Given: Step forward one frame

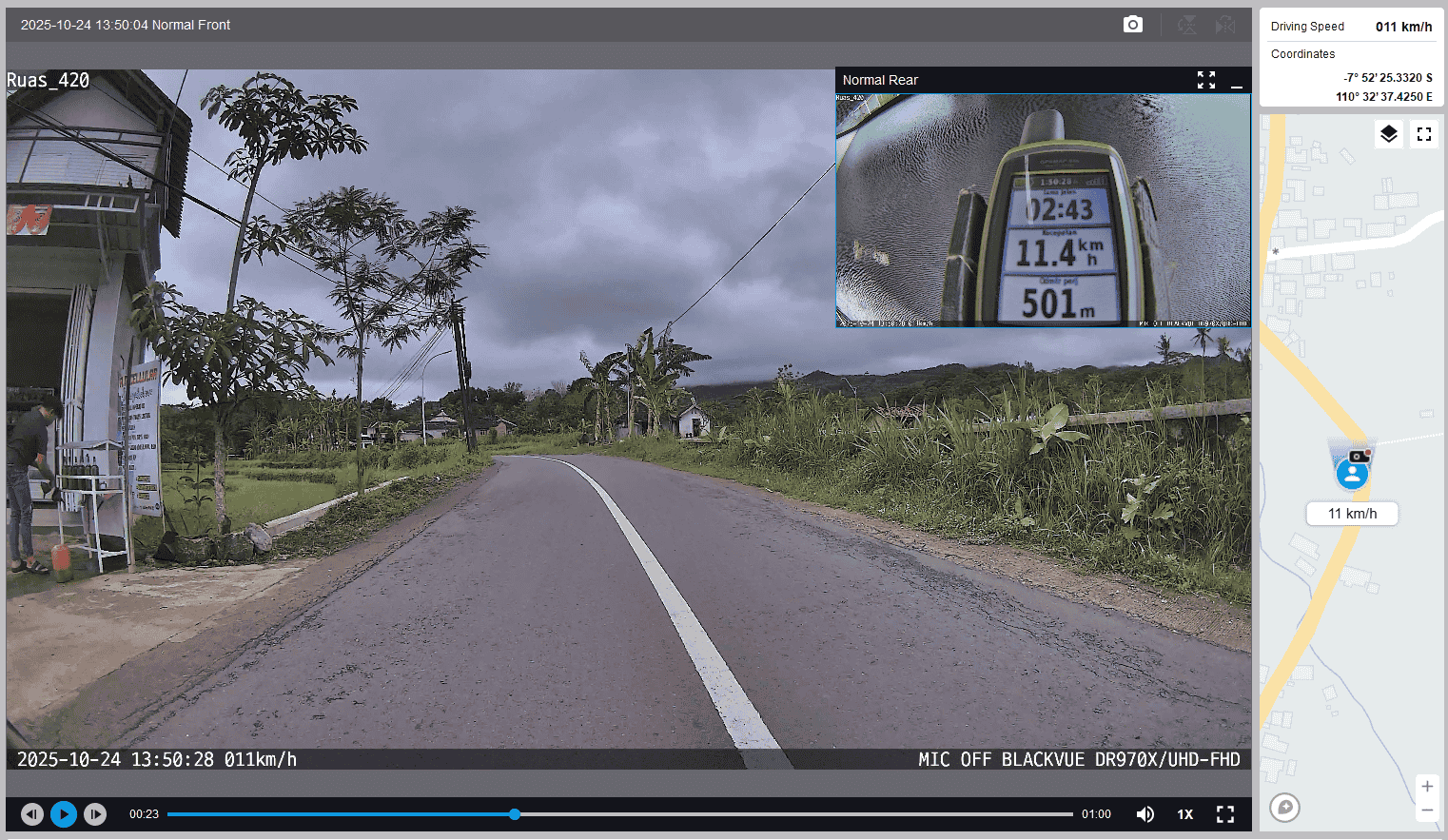Looking at the screenshot, I should pos(95,814).
